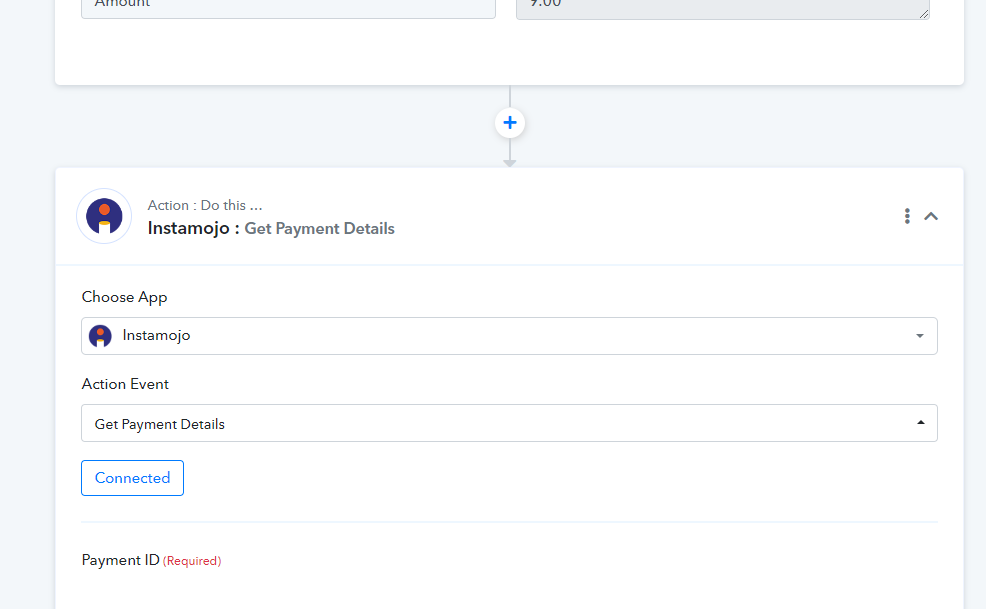Click the Action Event label
Viewport: 986px width, 609px height.
tap(125, 384)
